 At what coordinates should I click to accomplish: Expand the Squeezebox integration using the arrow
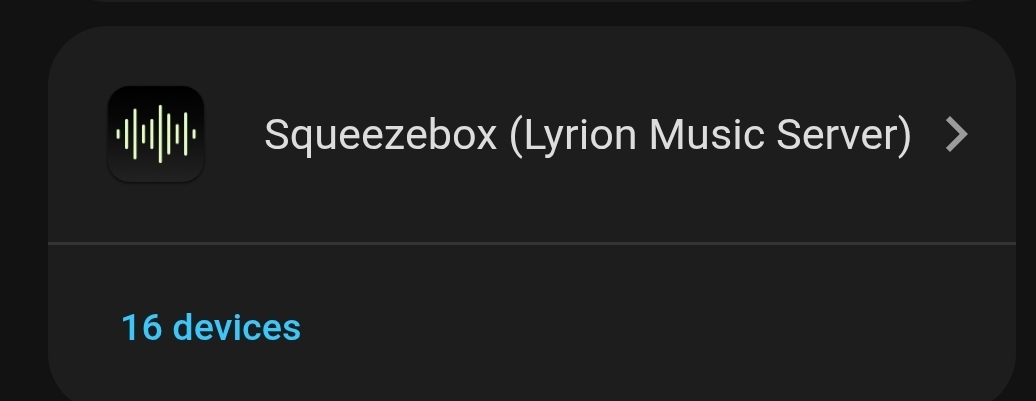[x=956, y=134]
